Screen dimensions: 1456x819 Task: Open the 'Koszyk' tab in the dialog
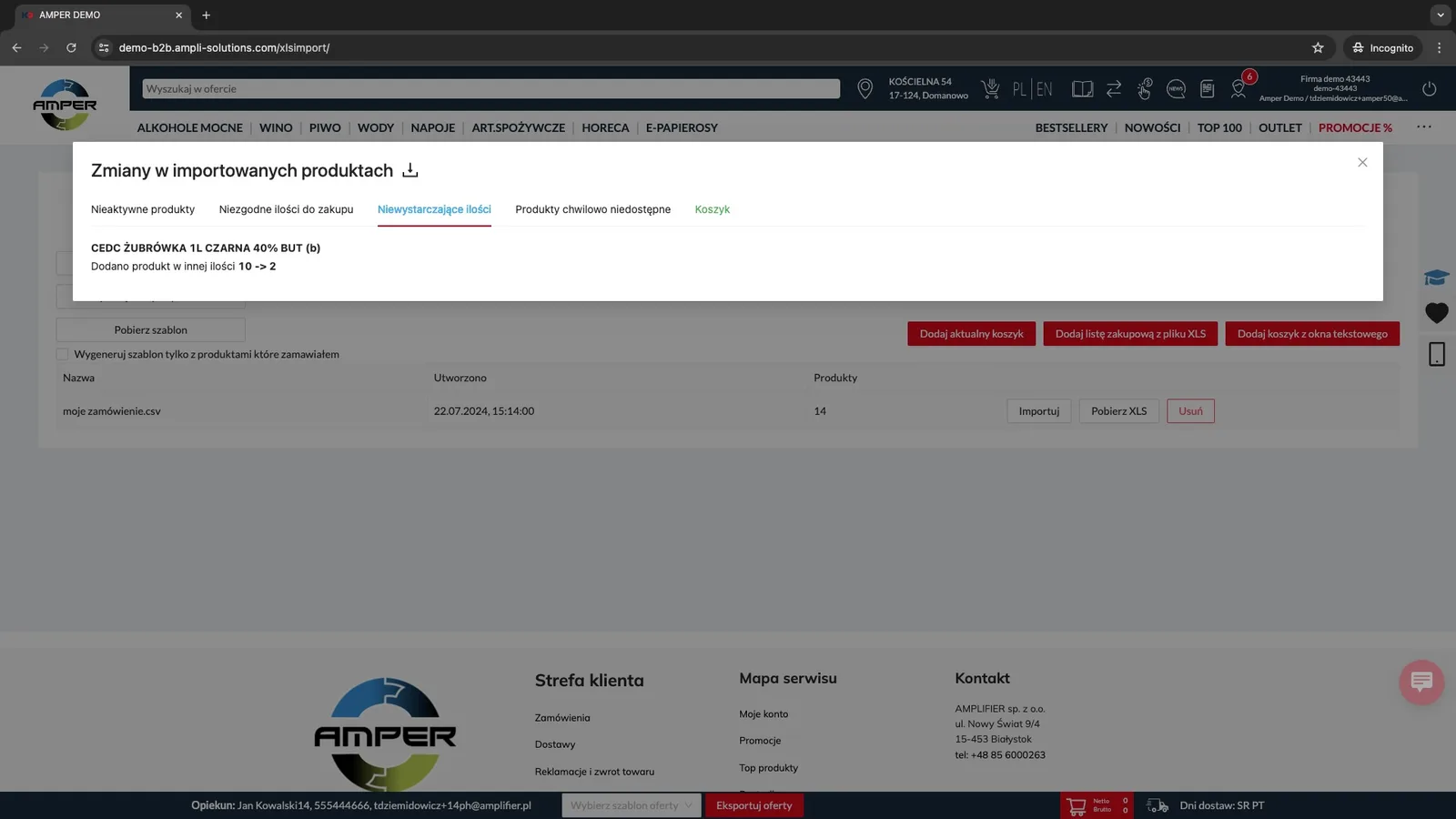(x=713, y=209)
